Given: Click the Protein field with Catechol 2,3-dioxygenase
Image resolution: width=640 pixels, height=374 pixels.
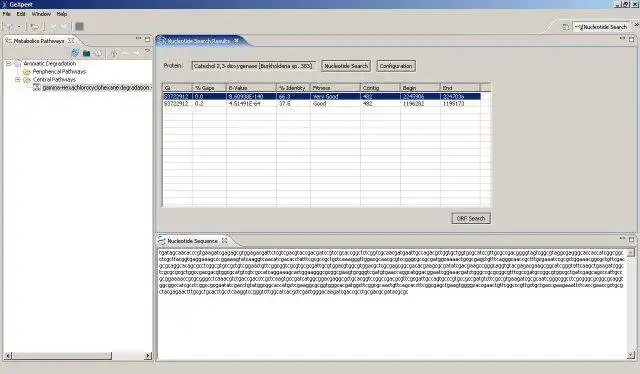Looking at the screenshot, I should point(253,66).
